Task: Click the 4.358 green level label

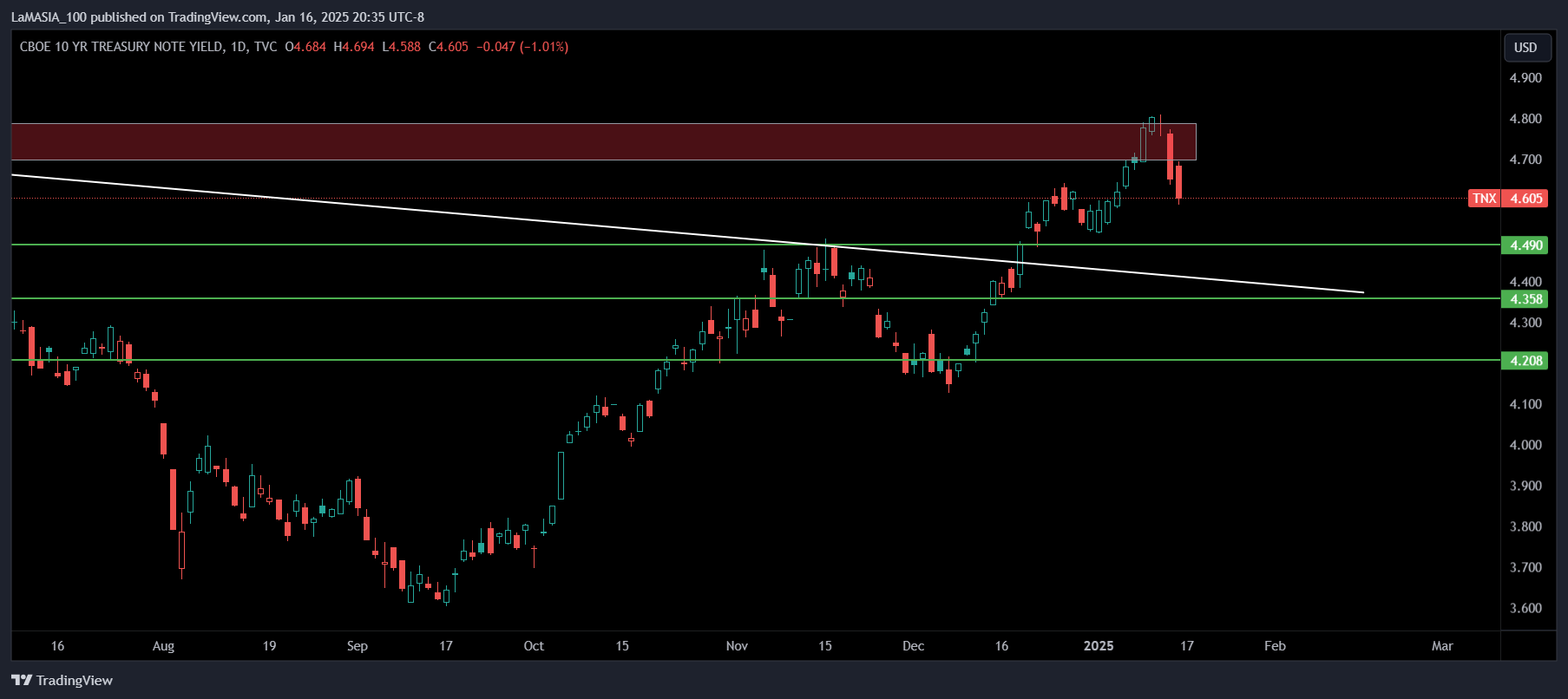Action: tap(1526, 299)
